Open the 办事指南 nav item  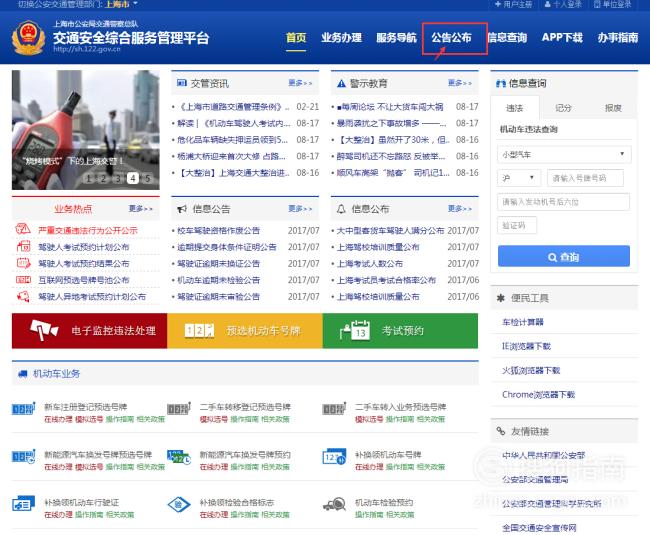[618, 38]
